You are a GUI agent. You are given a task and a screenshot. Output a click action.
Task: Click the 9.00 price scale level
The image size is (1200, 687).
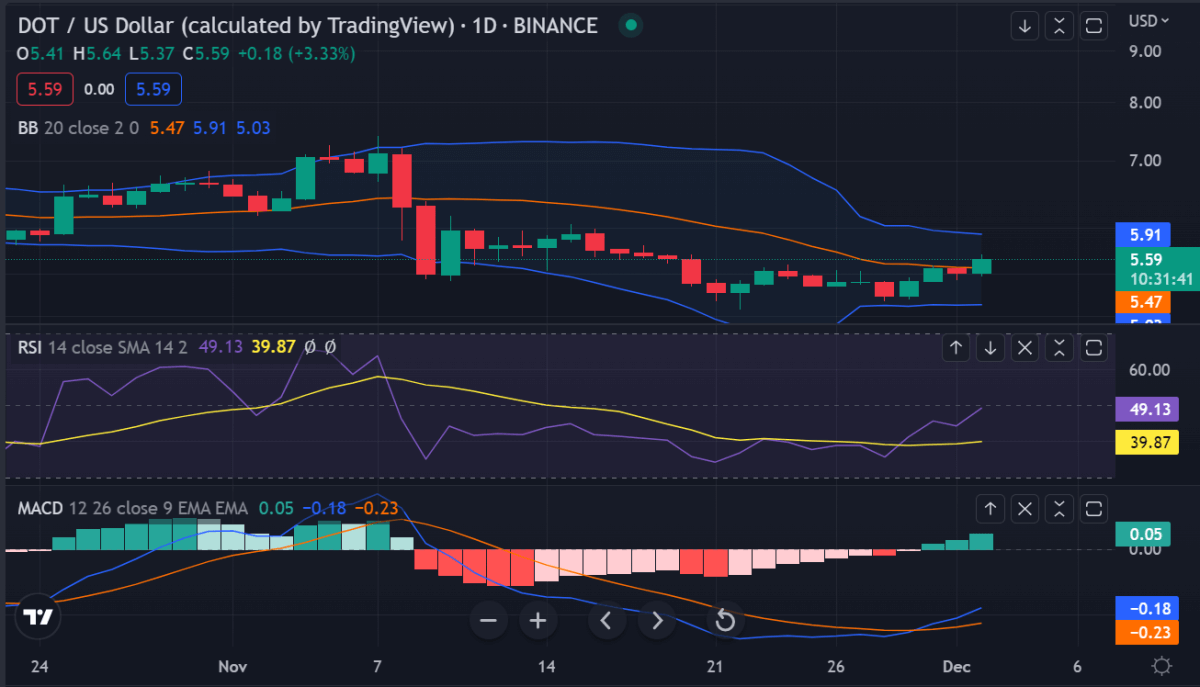pyautogui.click(x=1144, y=50)
